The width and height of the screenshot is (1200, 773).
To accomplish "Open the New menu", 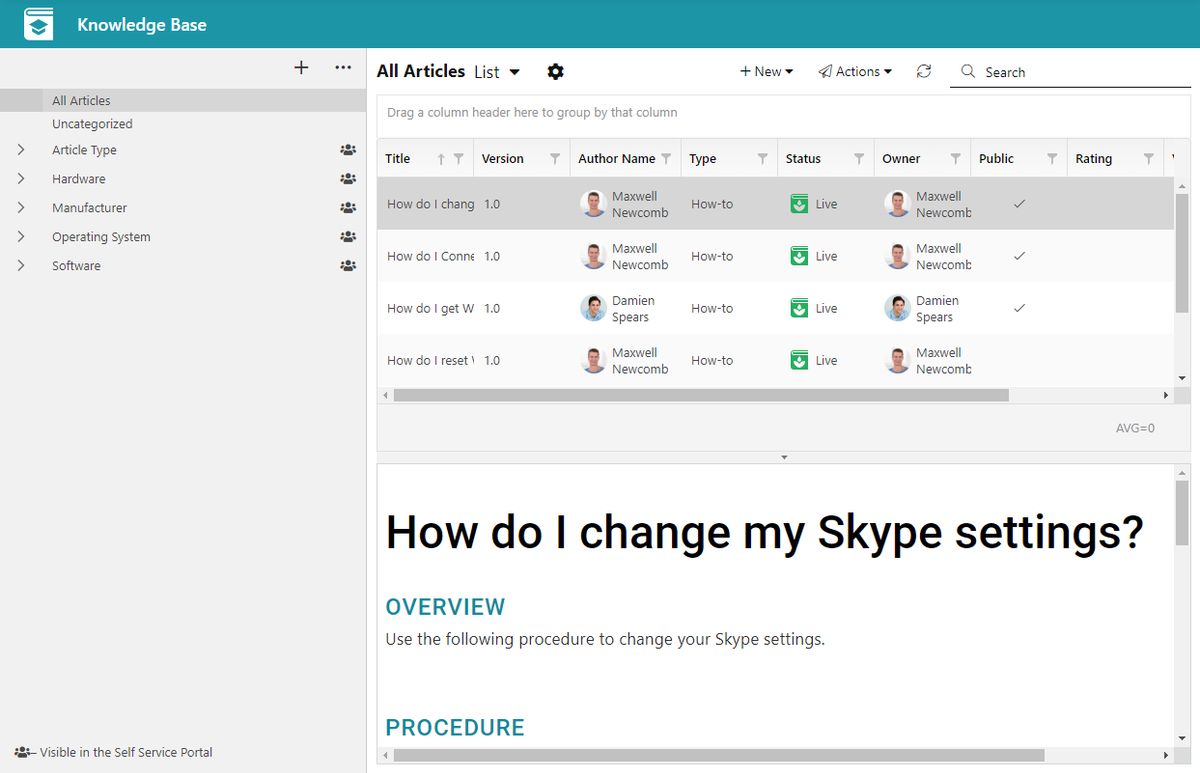I will click(766, 71).
